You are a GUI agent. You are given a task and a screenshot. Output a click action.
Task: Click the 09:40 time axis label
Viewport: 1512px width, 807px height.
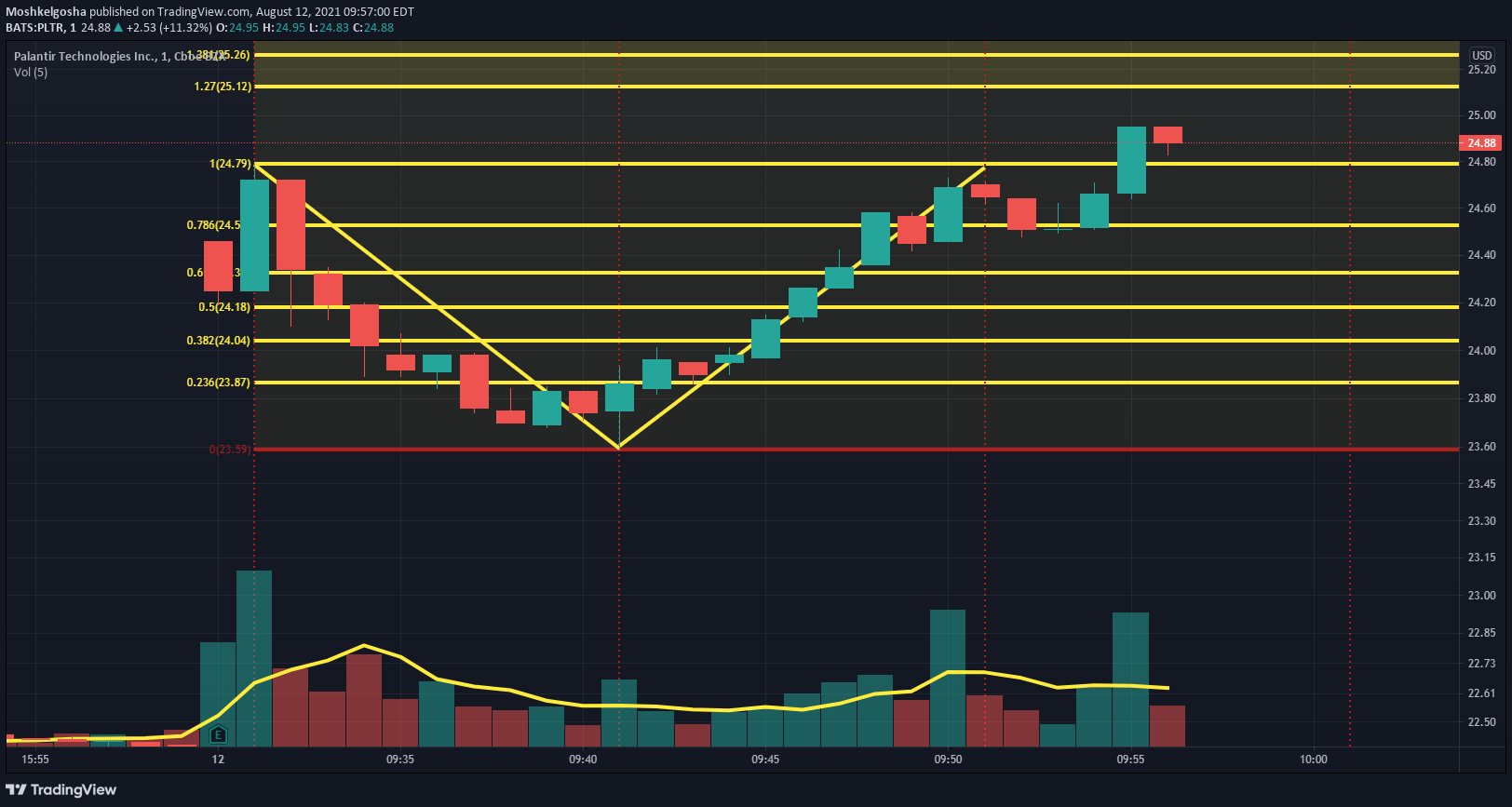583,760
